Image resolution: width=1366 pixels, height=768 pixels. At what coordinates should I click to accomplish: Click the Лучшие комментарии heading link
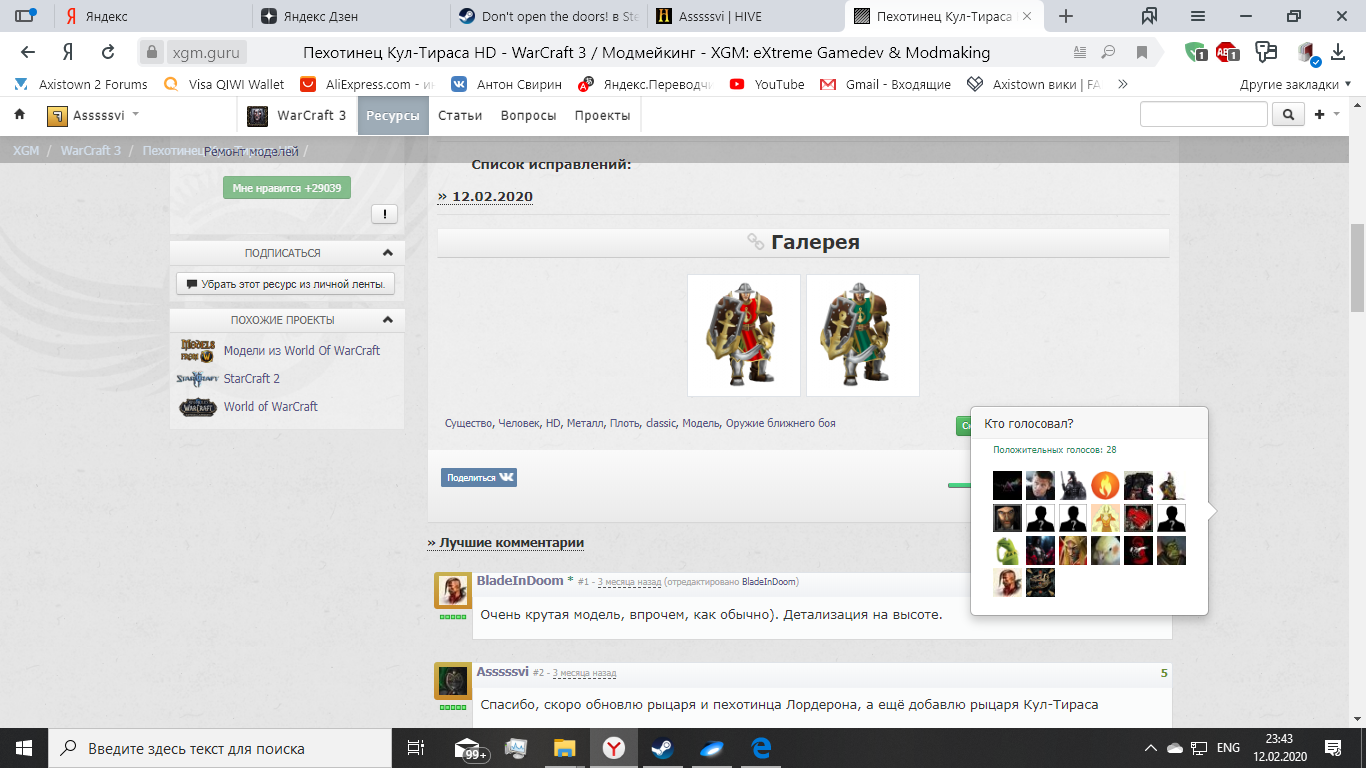tap(506, 543)
